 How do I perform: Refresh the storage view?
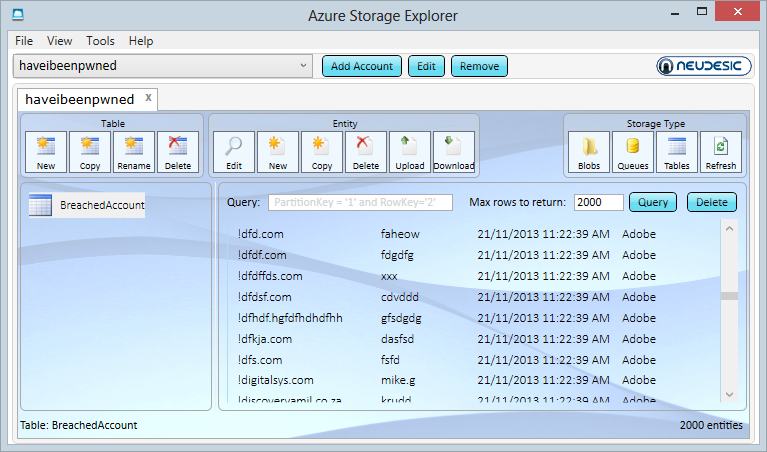click(x=721, y=152)
